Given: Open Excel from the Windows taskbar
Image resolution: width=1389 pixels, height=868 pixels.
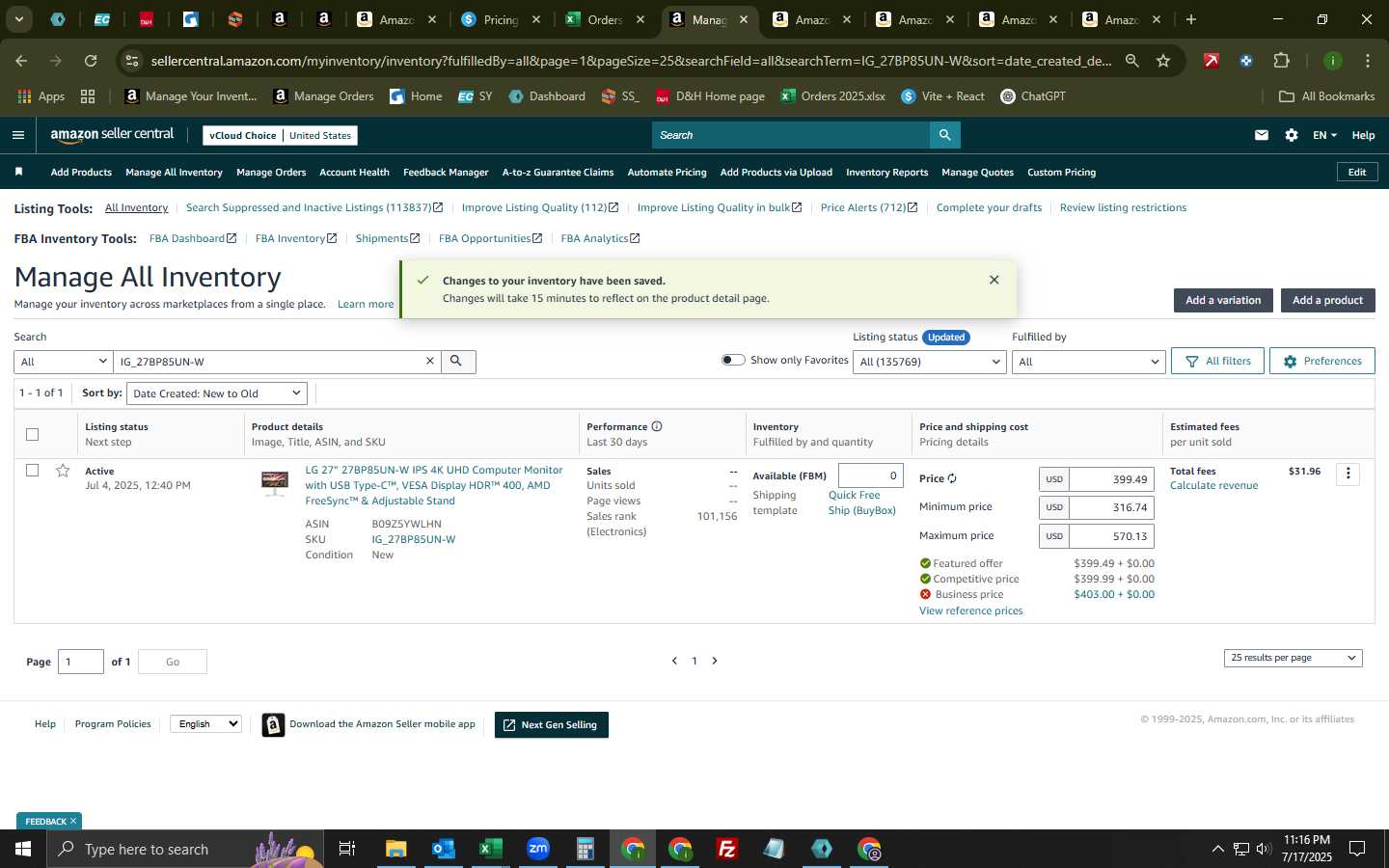Looking at the screenshot, I should point(491,849).
